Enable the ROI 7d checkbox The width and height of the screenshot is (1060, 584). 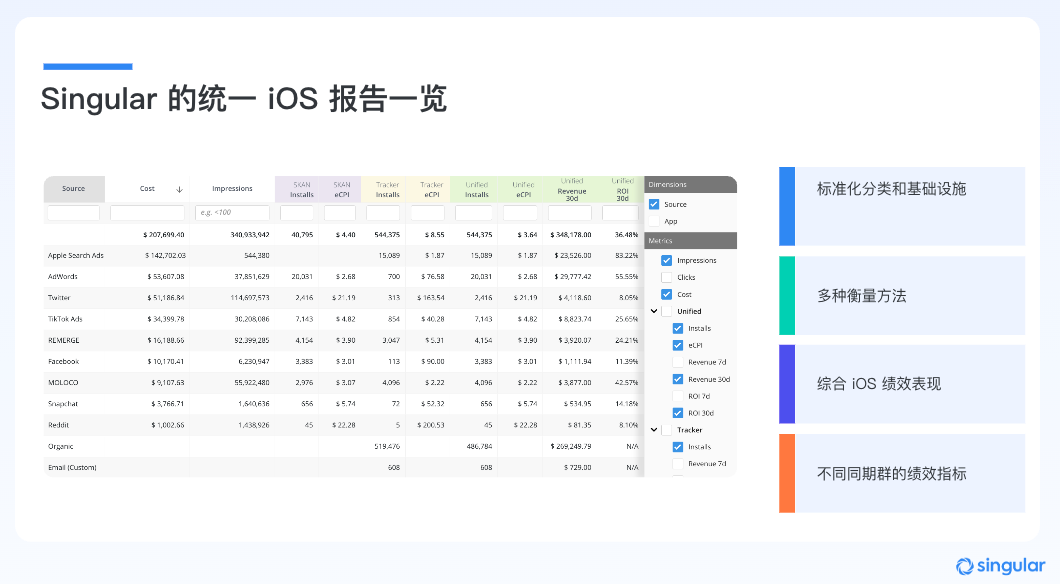point(677,395)
